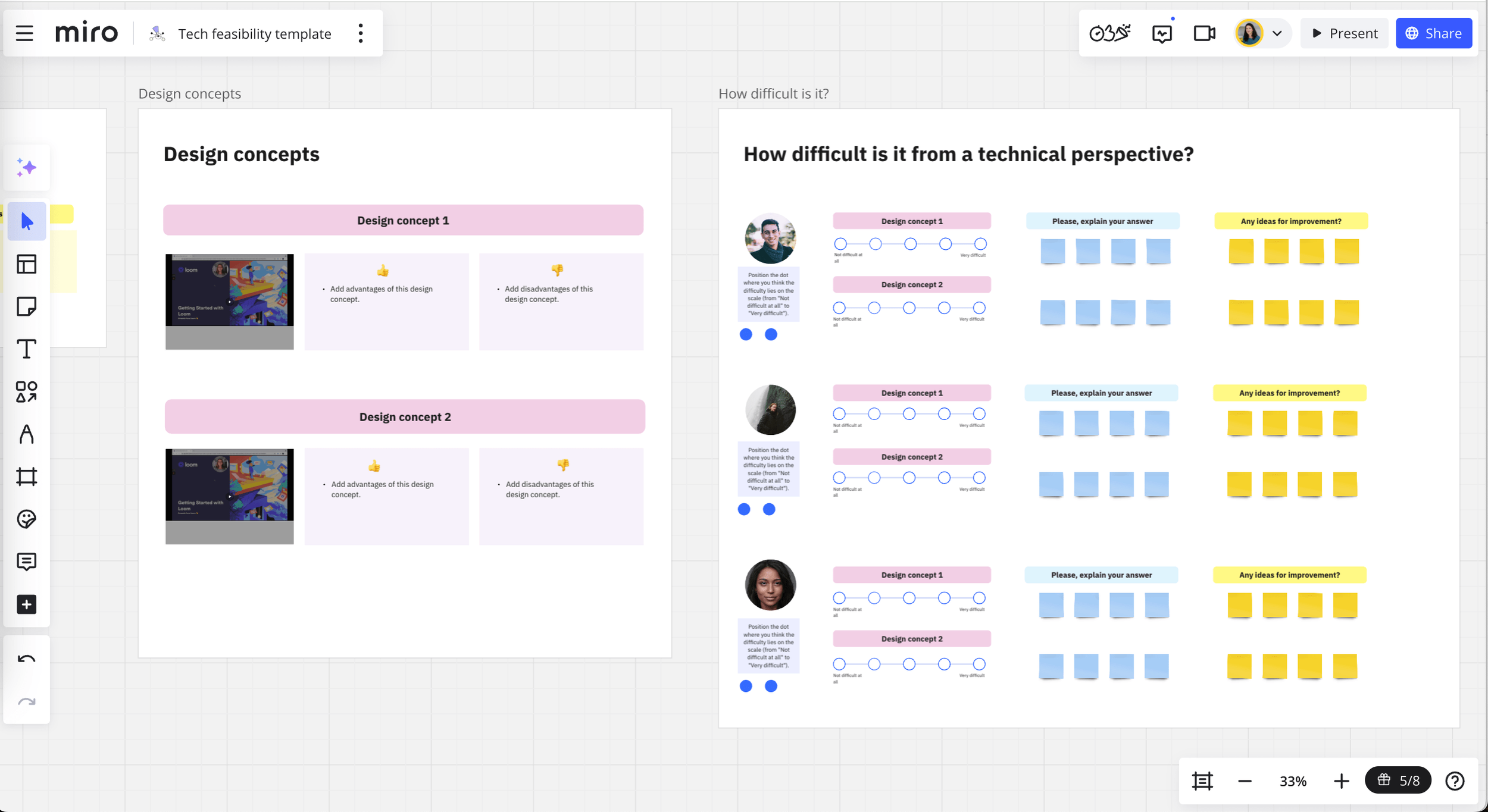Click the blue Share button
The height and width of the screenshot is (812, 1488).
pos(1433,33)
